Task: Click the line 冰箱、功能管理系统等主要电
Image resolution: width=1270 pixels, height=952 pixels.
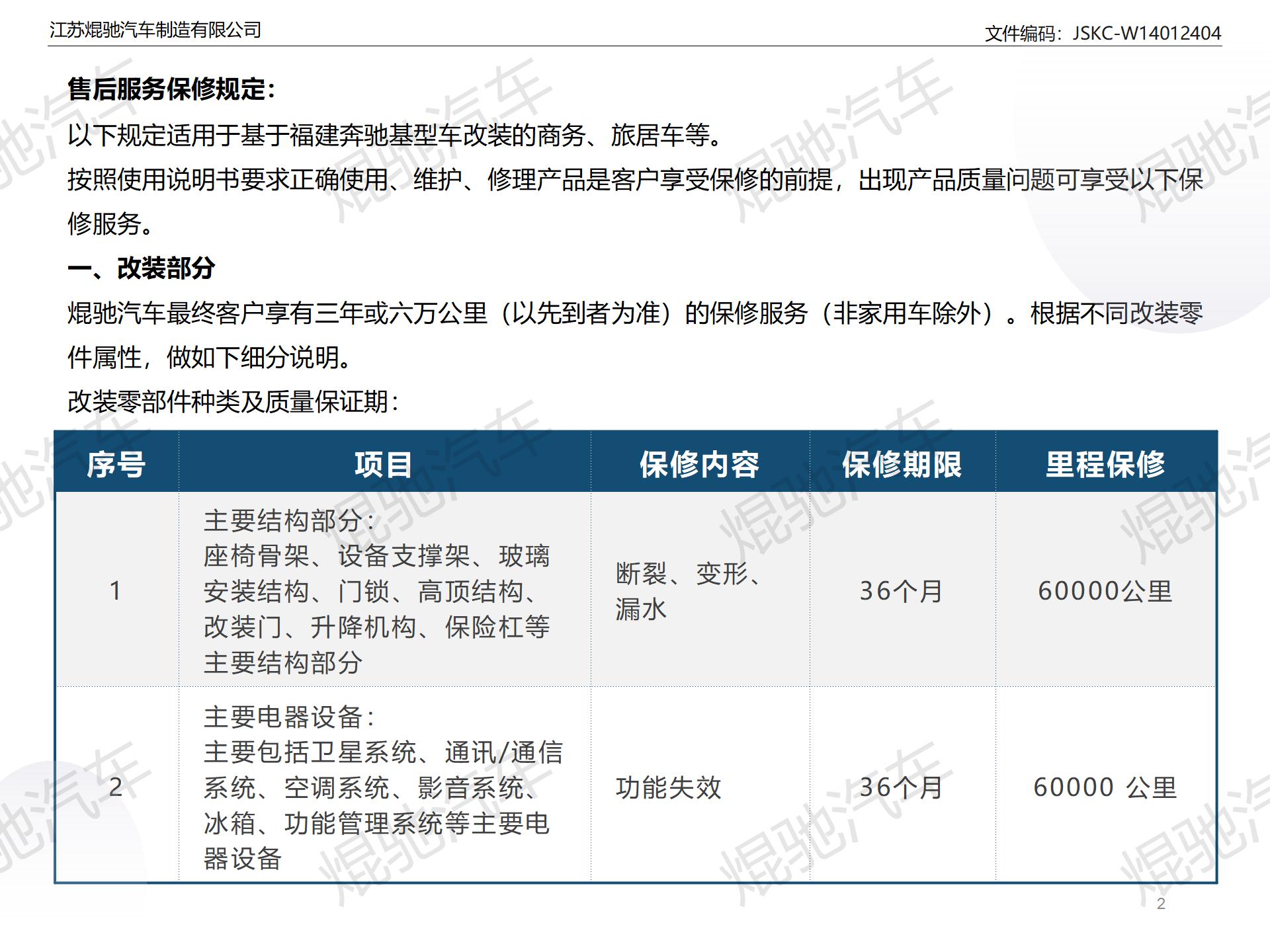Action: [377, 823]
